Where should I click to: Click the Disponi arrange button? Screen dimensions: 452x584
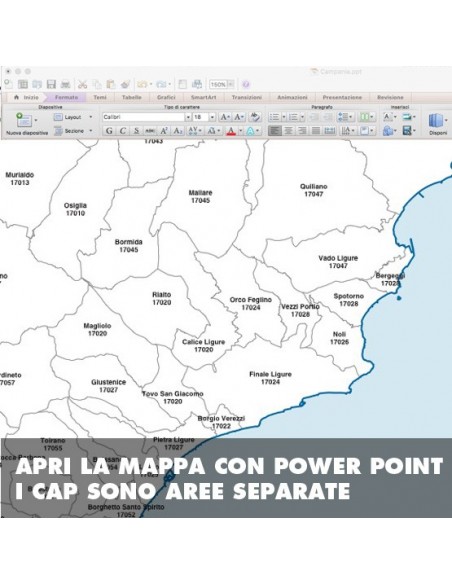coord(437,124)
